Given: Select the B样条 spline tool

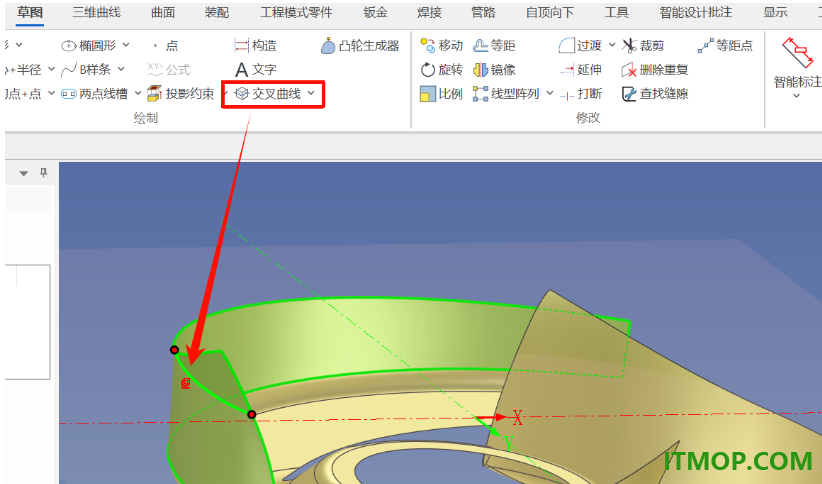Looking at the screenshot, I should [x=86, y=69].
